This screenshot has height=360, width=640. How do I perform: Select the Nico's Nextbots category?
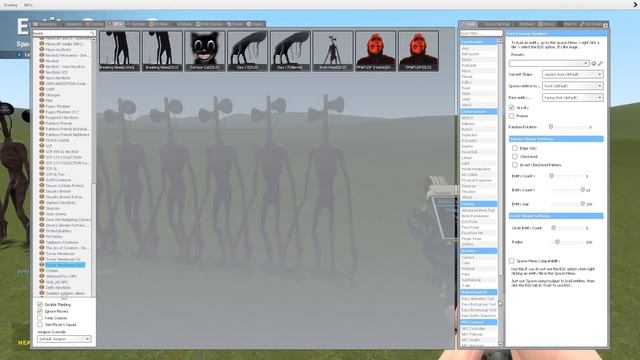point(58,78)
